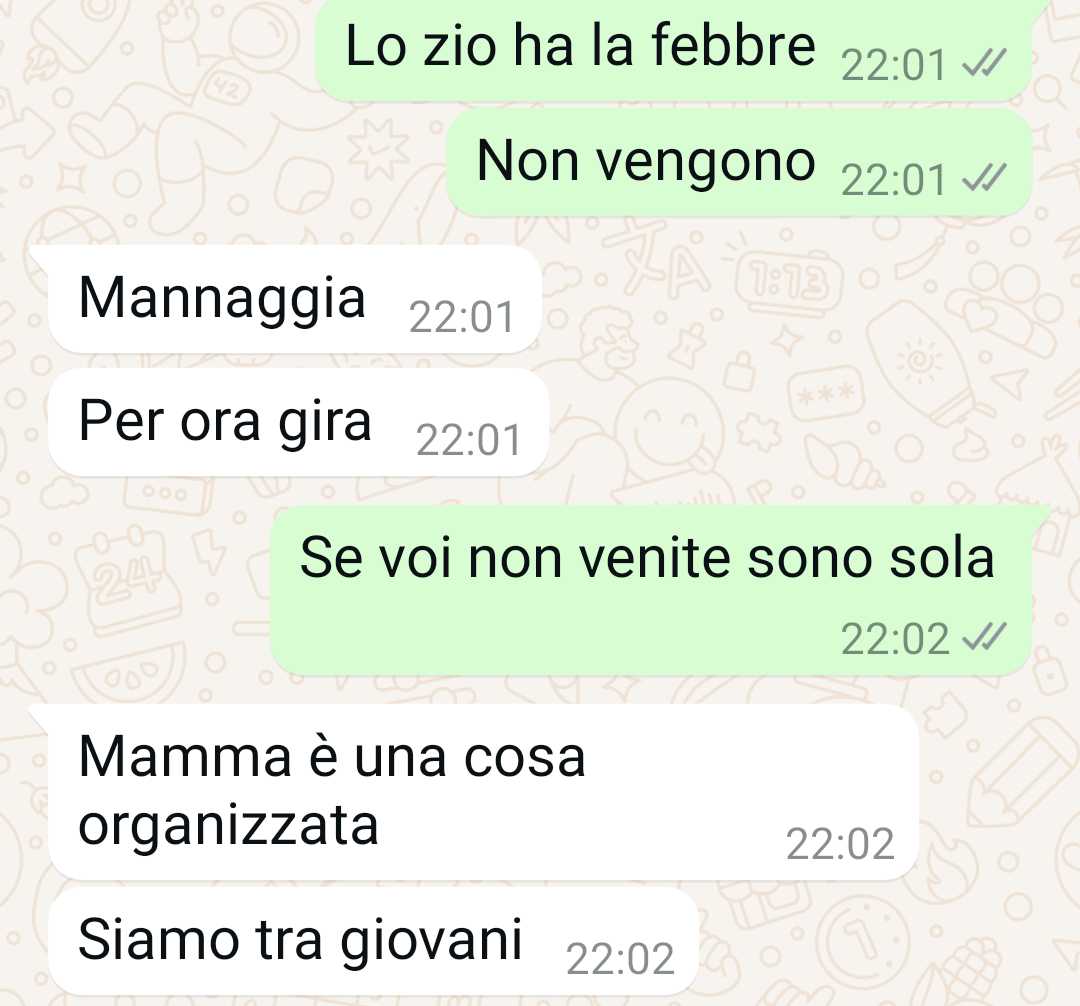Viewport: 1080px width, 1006px height.
Task: Tap the 22:02 timestamp under 'Se voi non venite sono sola'
Action: click(895, 639)
